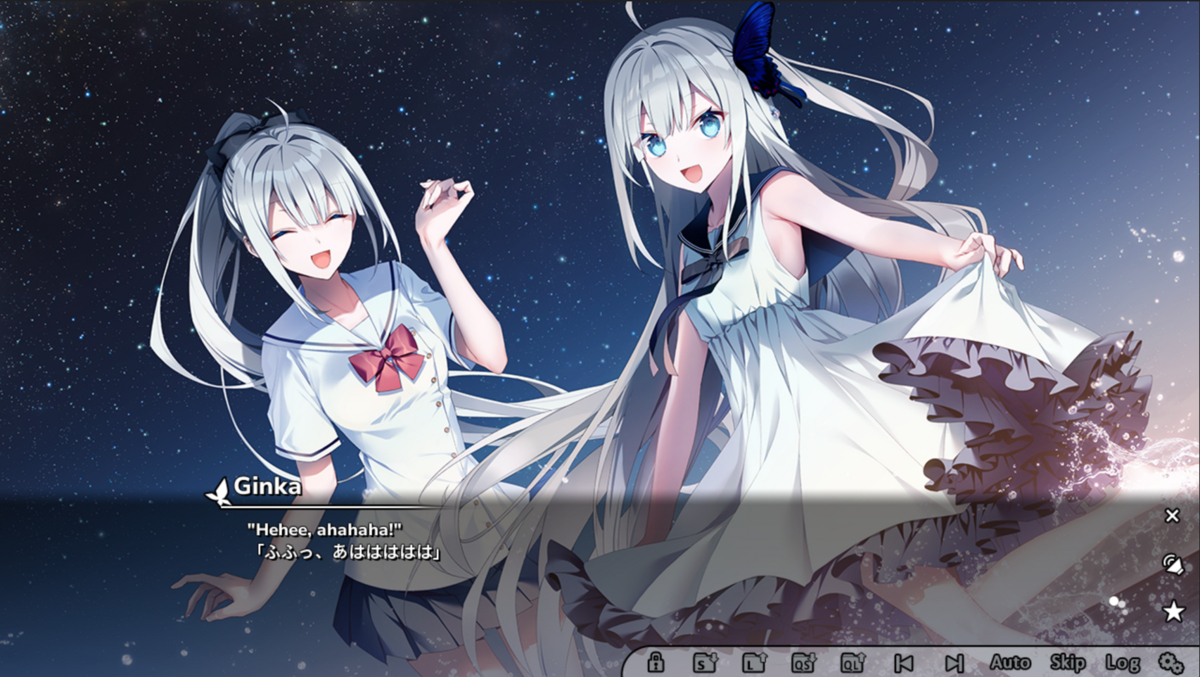
Task: Click the lock icon in bottom toolbar
Action: pos(656,662)
